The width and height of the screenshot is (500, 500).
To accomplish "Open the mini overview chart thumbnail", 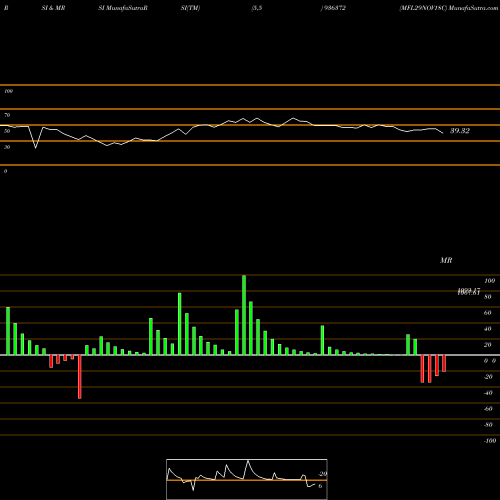I will pos(247,479).
